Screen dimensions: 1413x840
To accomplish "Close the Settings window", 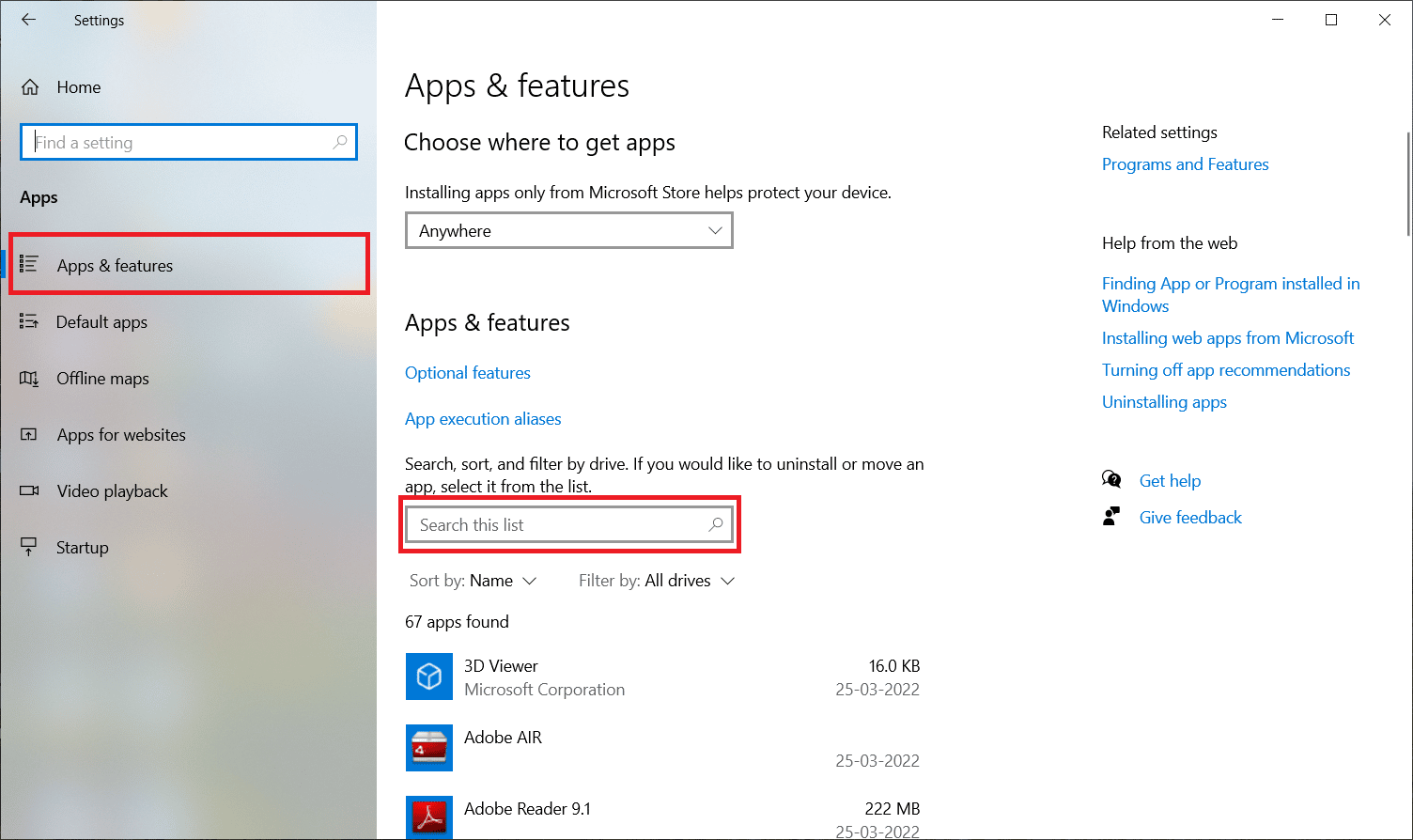I will 1385,20.
